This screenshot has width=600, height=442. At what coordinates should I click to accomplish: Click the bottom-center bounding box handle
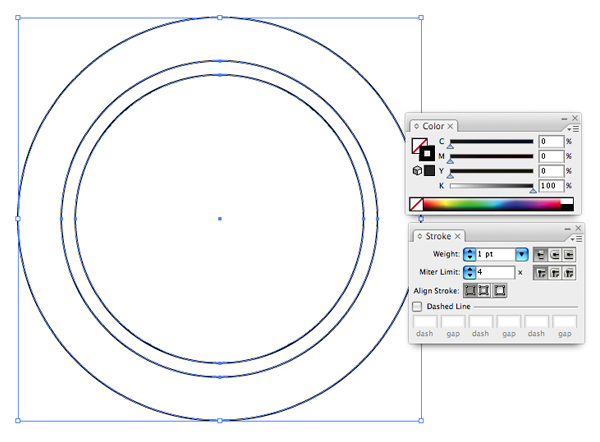click(x=220, y=421)
